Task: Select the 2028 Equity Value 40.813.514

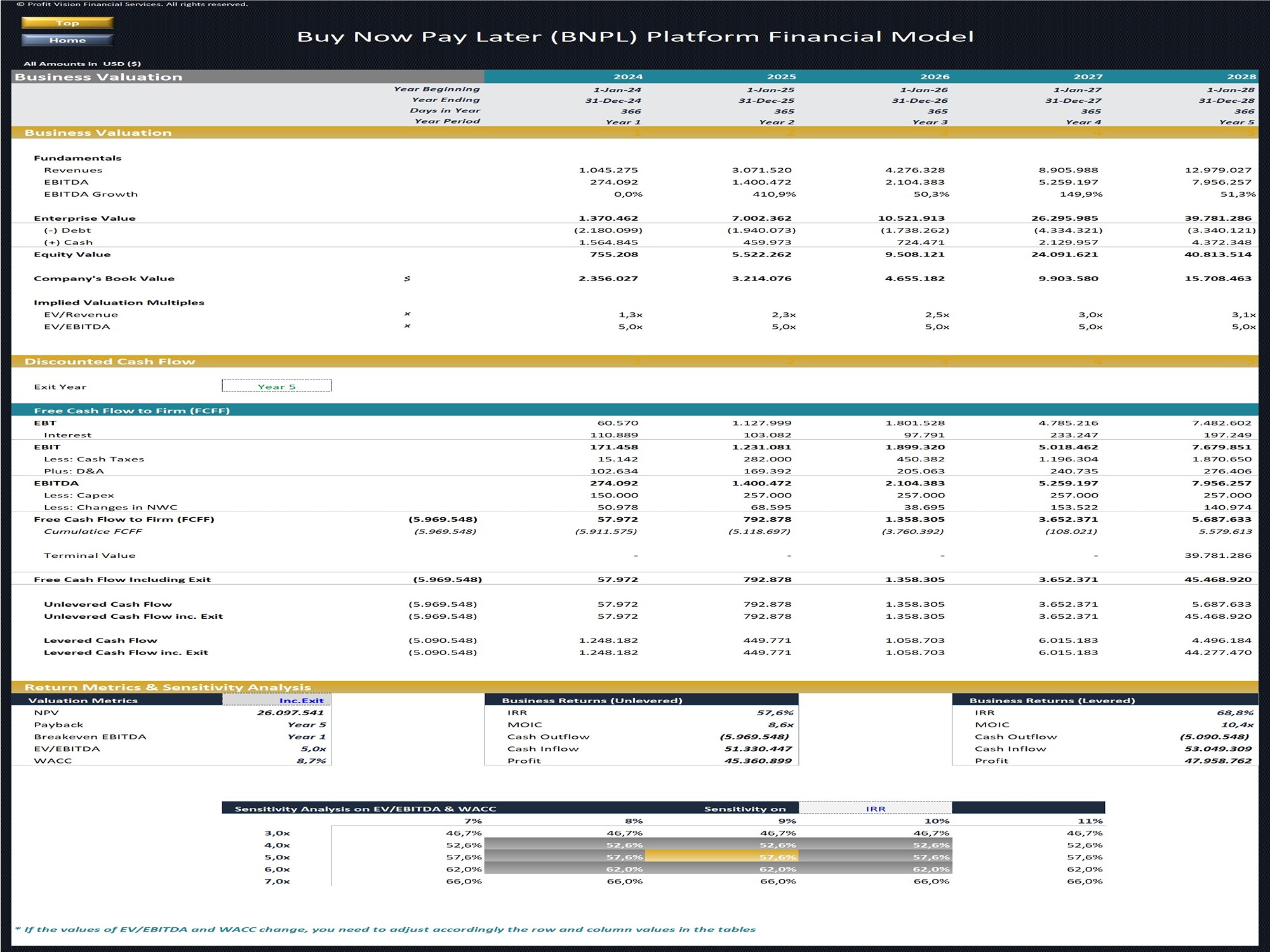Action: pyautogui.click(x=1218, y=254)
